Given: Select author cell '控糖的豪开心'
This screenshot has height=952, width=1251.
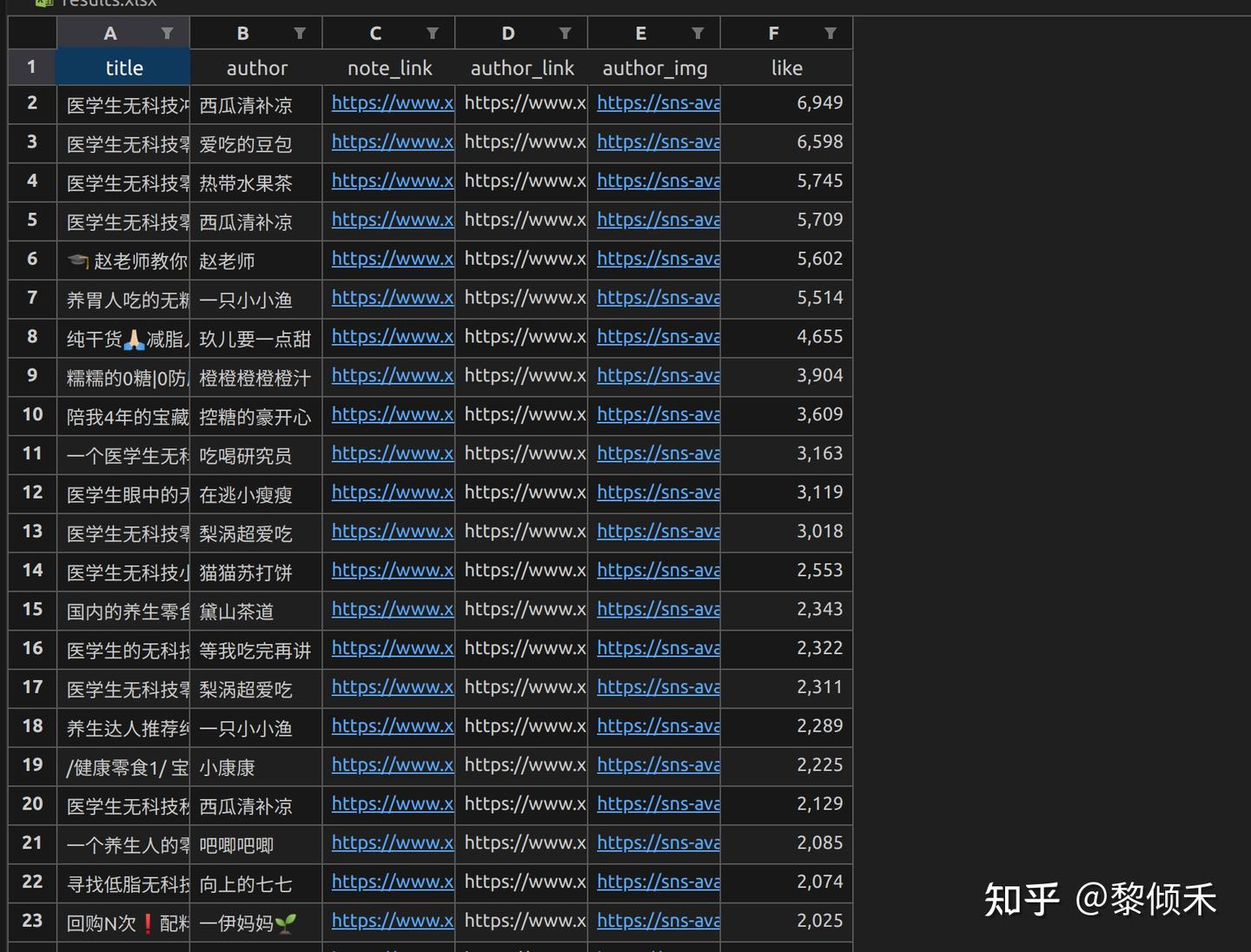Looking at the screenshot, I should point(256,415).
